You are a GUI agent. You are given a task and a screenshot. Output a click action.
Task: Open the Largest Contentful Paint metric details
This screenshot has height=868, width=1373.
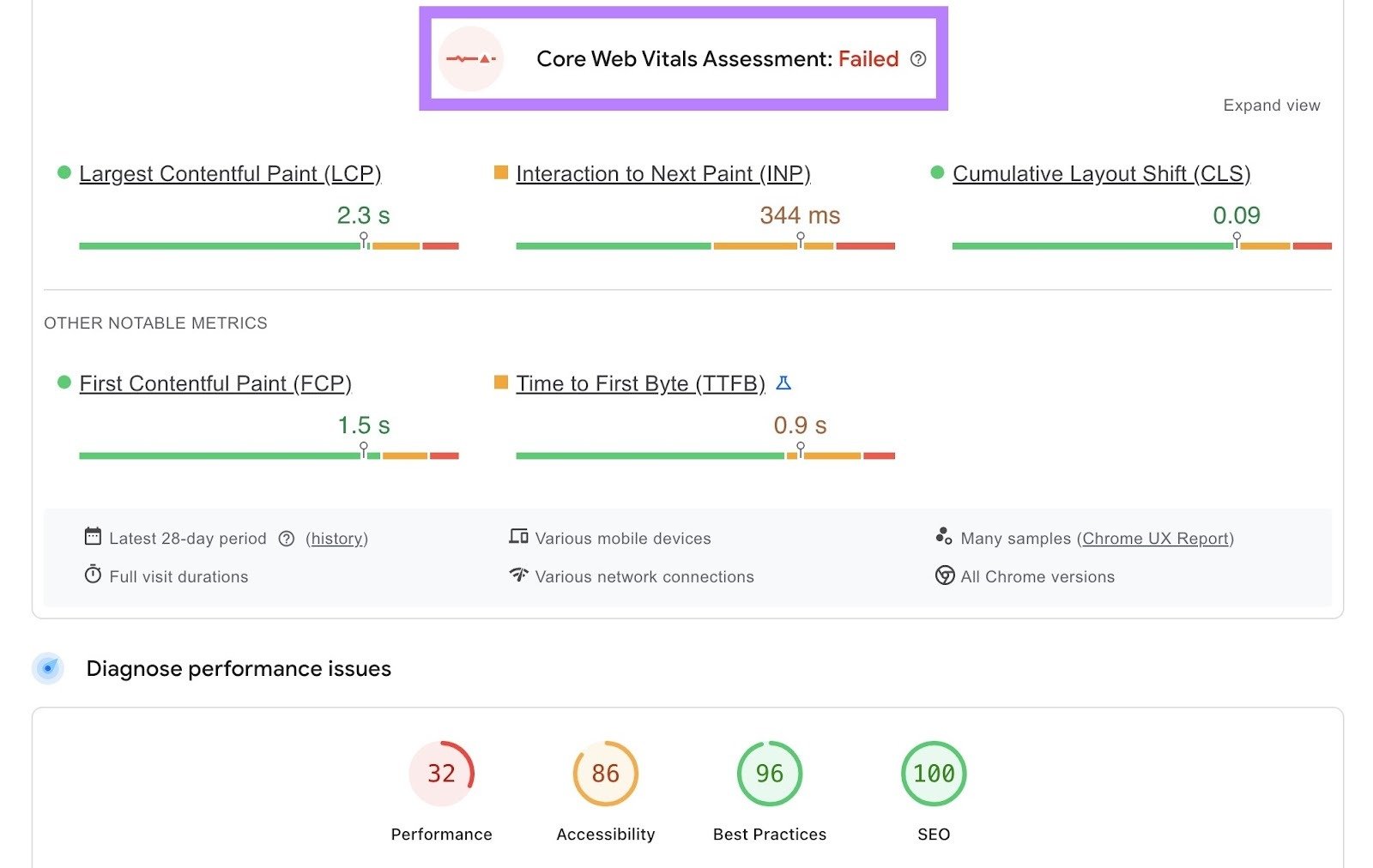230,174
